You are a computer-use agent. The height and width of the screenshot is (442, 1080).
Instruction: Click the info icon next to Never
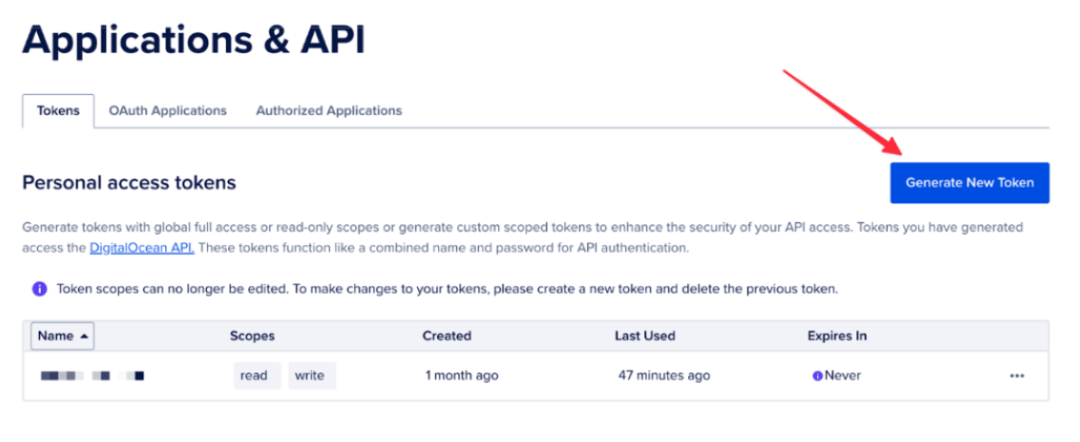tap(817, 377)
